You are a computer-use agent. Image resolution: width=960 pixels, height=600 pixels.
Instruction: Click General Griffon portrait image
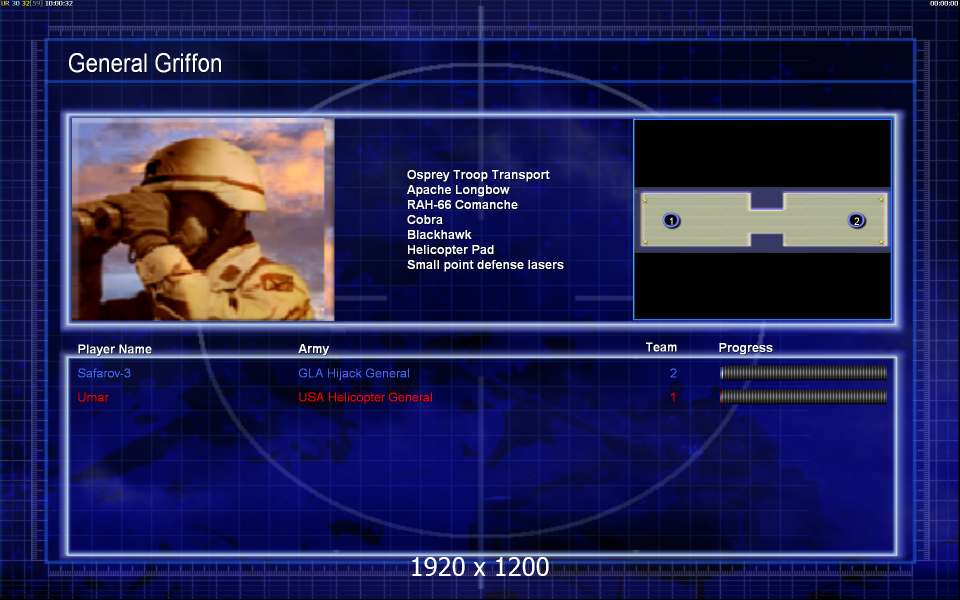(203, 219)
